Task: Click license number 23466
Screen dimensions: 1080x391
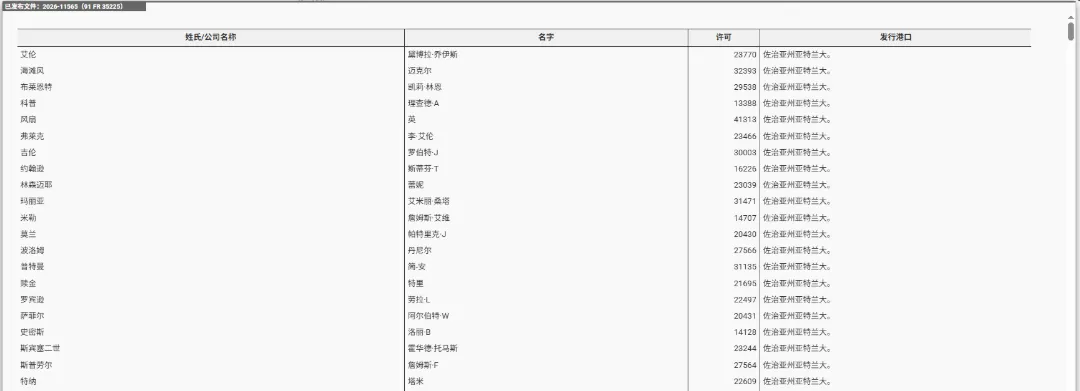Action: (x=745, y=136)
